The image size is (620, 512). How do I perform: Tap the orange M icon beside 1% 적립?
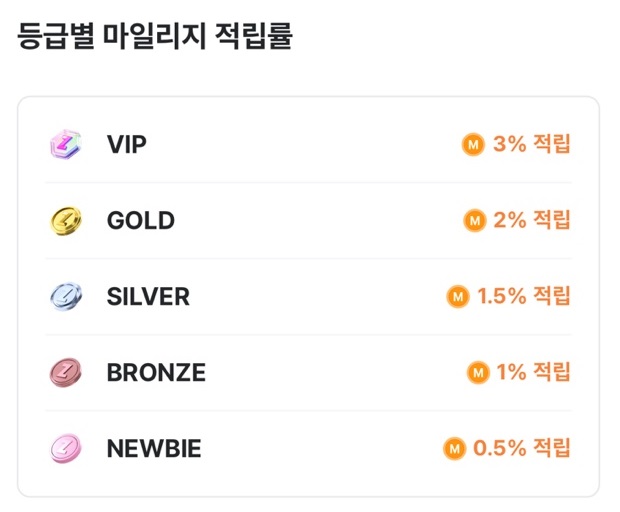(478, 372)
